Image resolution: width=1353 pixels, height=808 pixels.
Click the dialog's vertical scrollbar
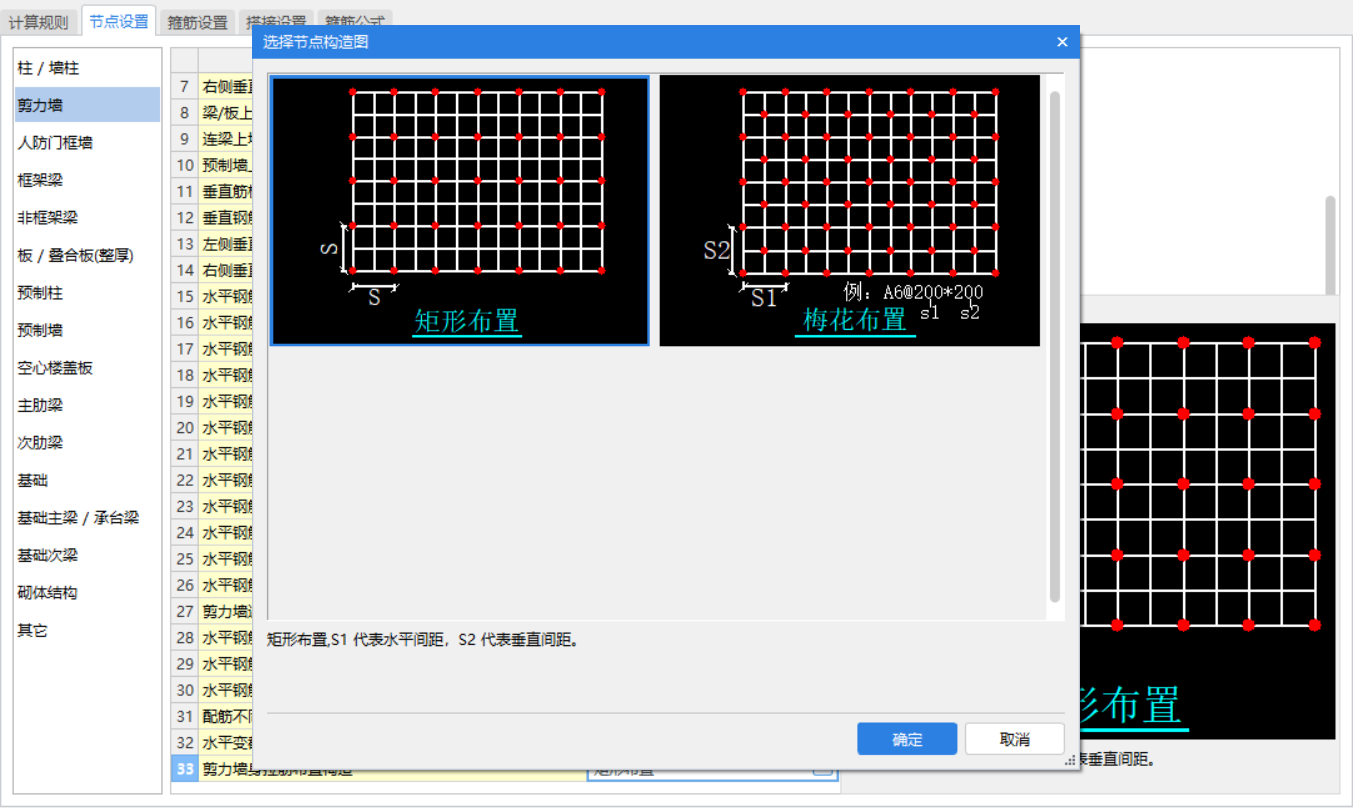1054,346
